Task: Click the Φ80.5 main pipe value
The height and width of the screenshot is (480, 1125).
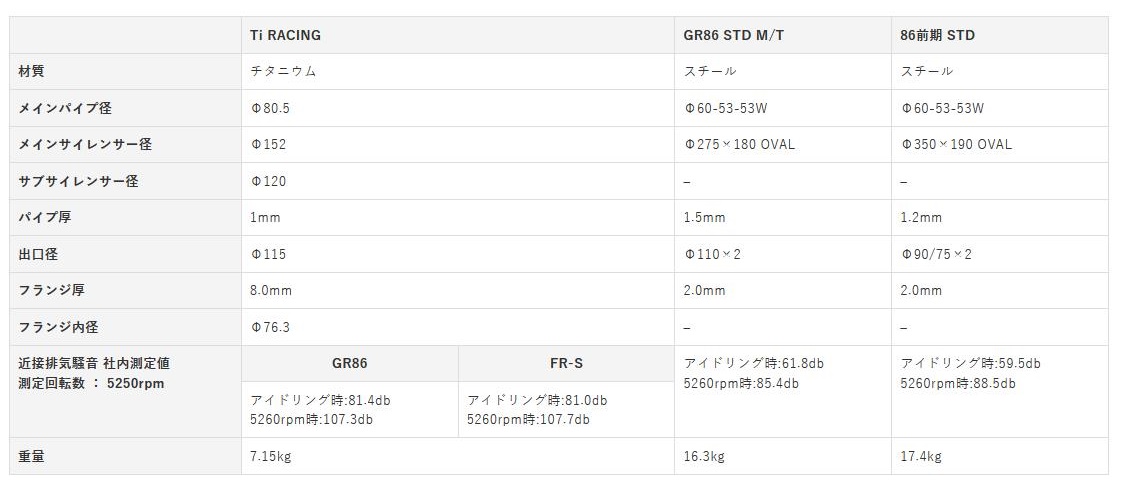Action: point(270,108)
